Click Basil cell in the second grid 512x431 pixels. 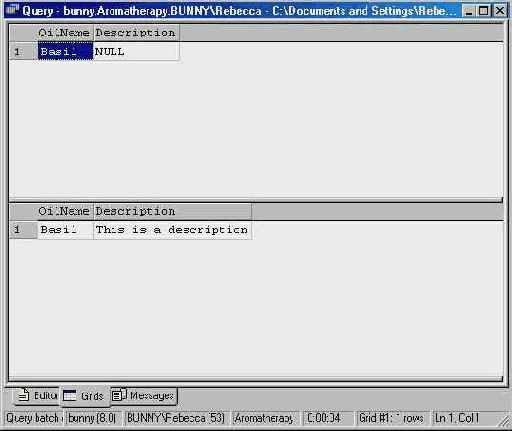65,230
